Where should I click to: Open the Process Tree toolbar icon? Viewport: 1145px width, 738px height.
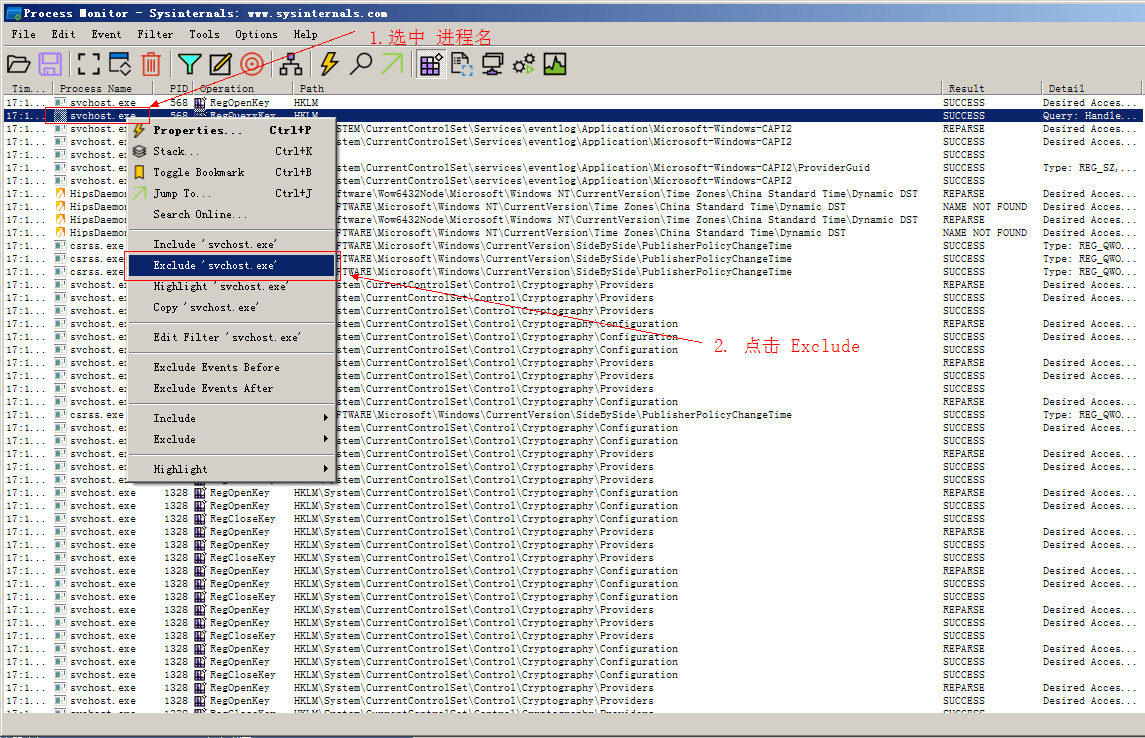coord(291,64)
